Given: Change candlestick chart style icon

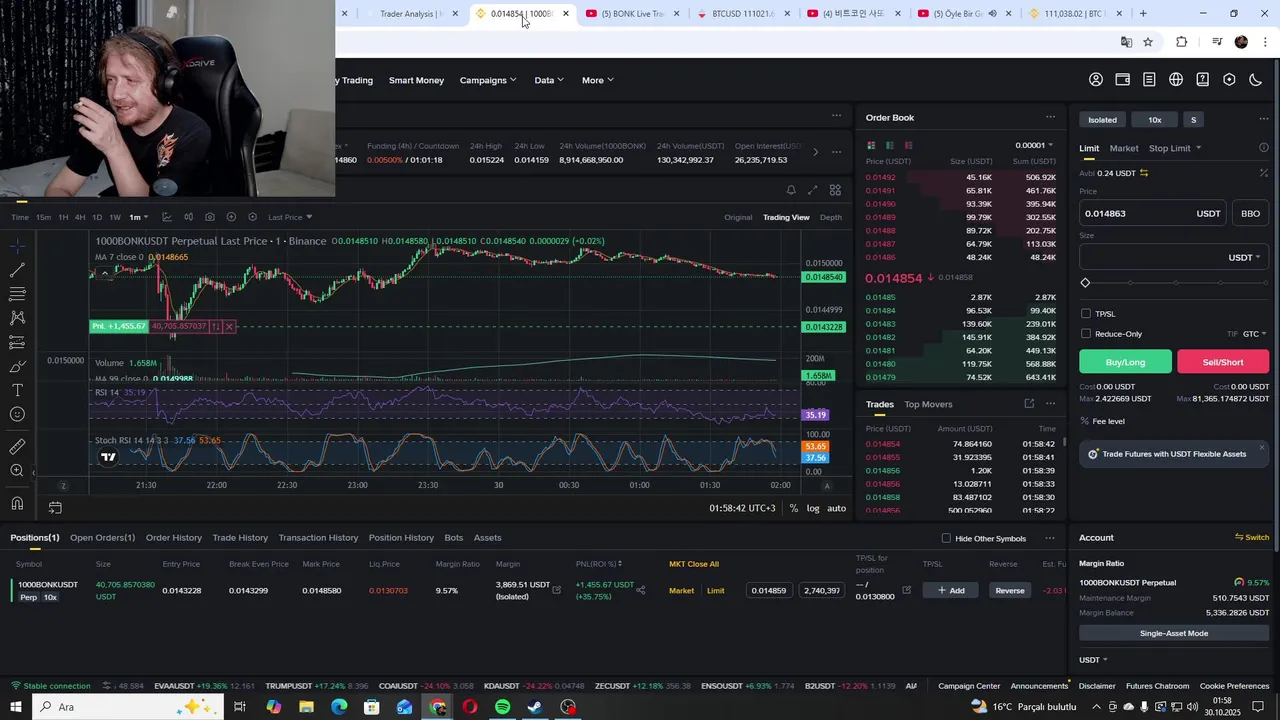Looking at the screenshot, I should (x=188, y=217).
